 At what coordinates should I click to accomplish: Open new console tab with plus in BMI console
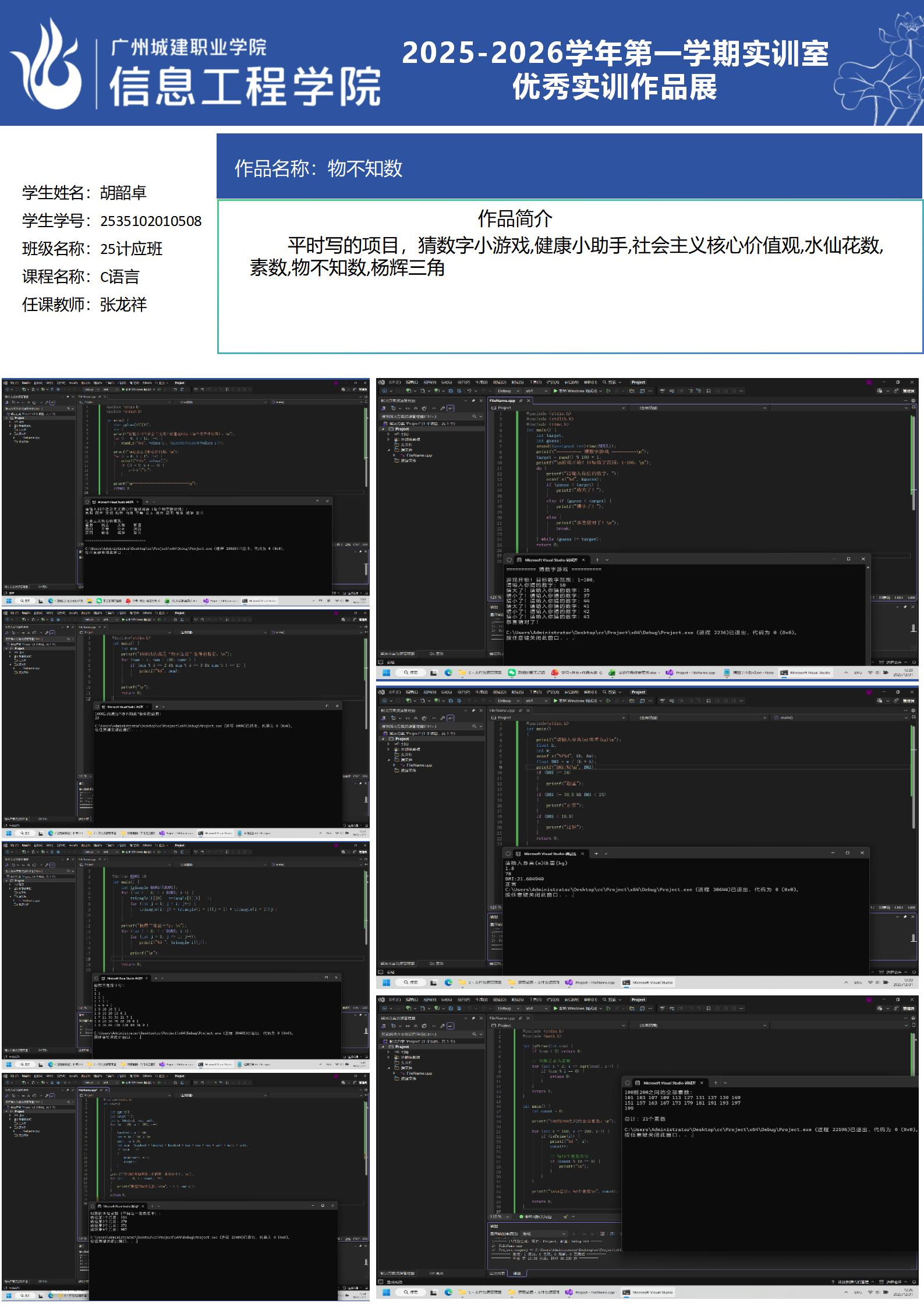point(596,853)
